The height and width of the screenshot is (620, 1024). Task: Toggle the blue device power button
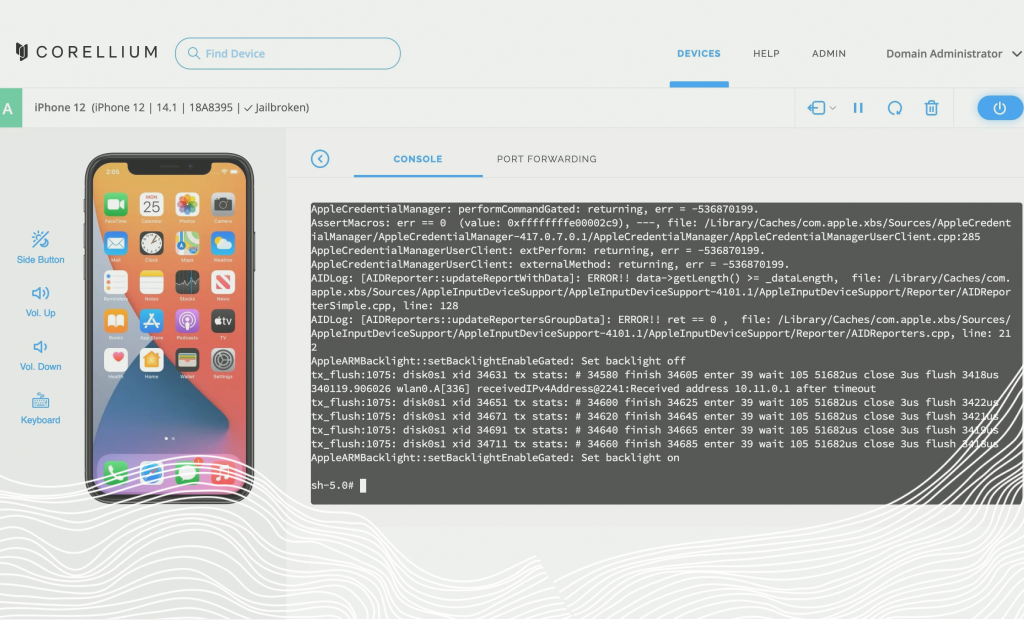(x=1000, y=108)
